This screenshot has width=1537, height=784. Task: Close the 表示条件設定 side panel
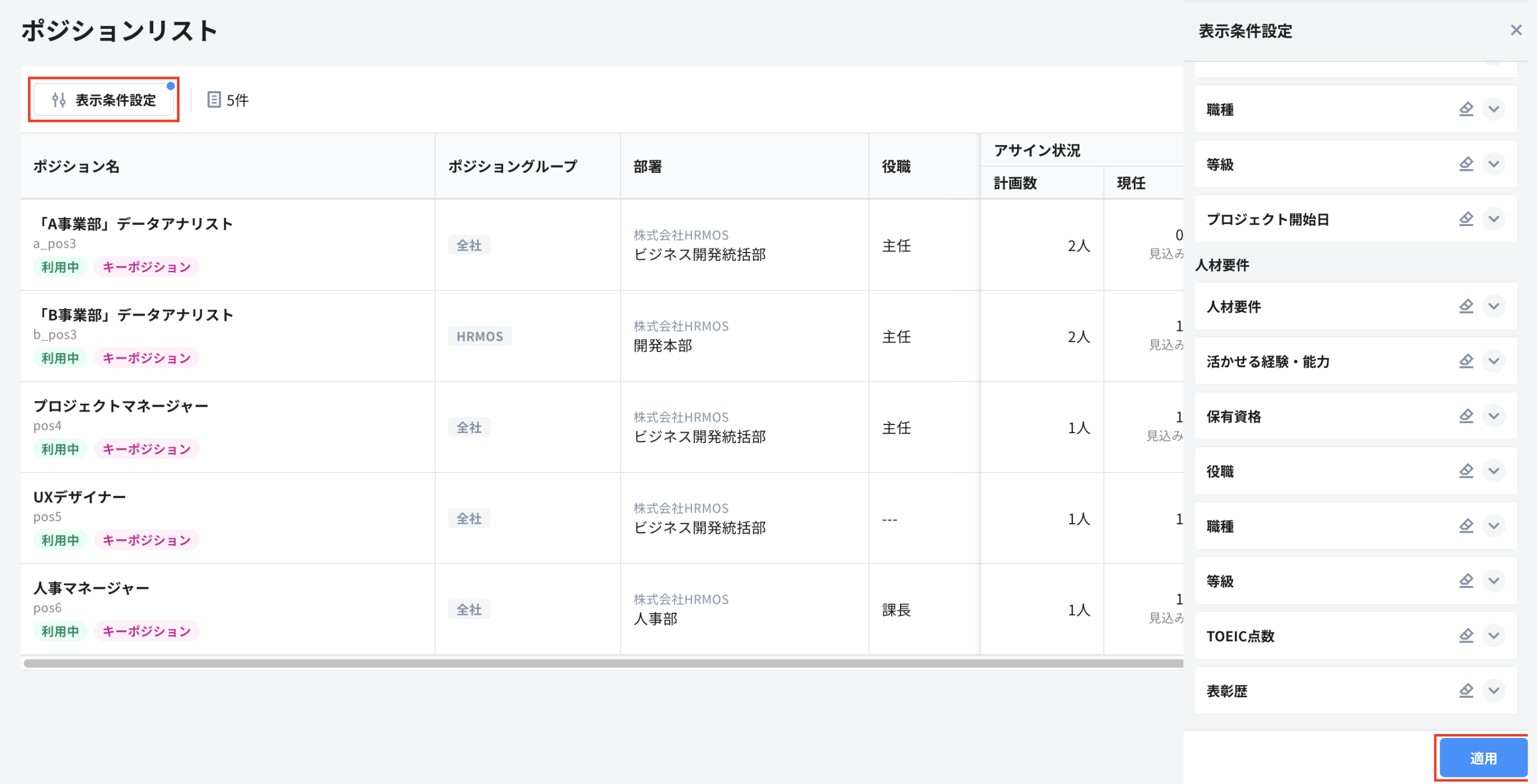(1516, 30)
